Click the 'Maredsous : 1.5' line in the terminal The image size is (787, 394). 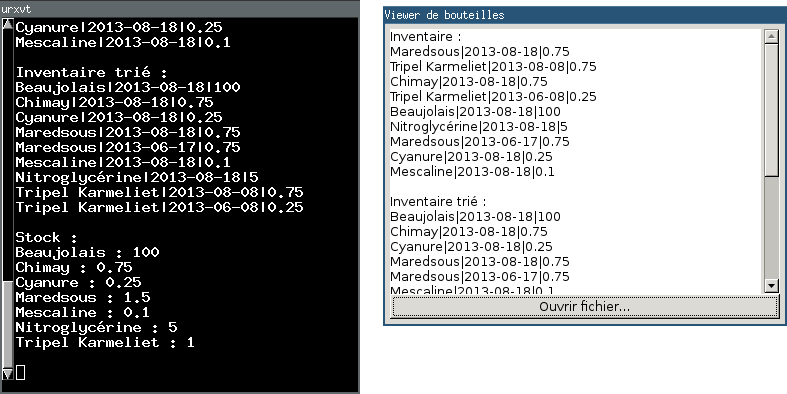pyautogui.click(x=83, y=298)
